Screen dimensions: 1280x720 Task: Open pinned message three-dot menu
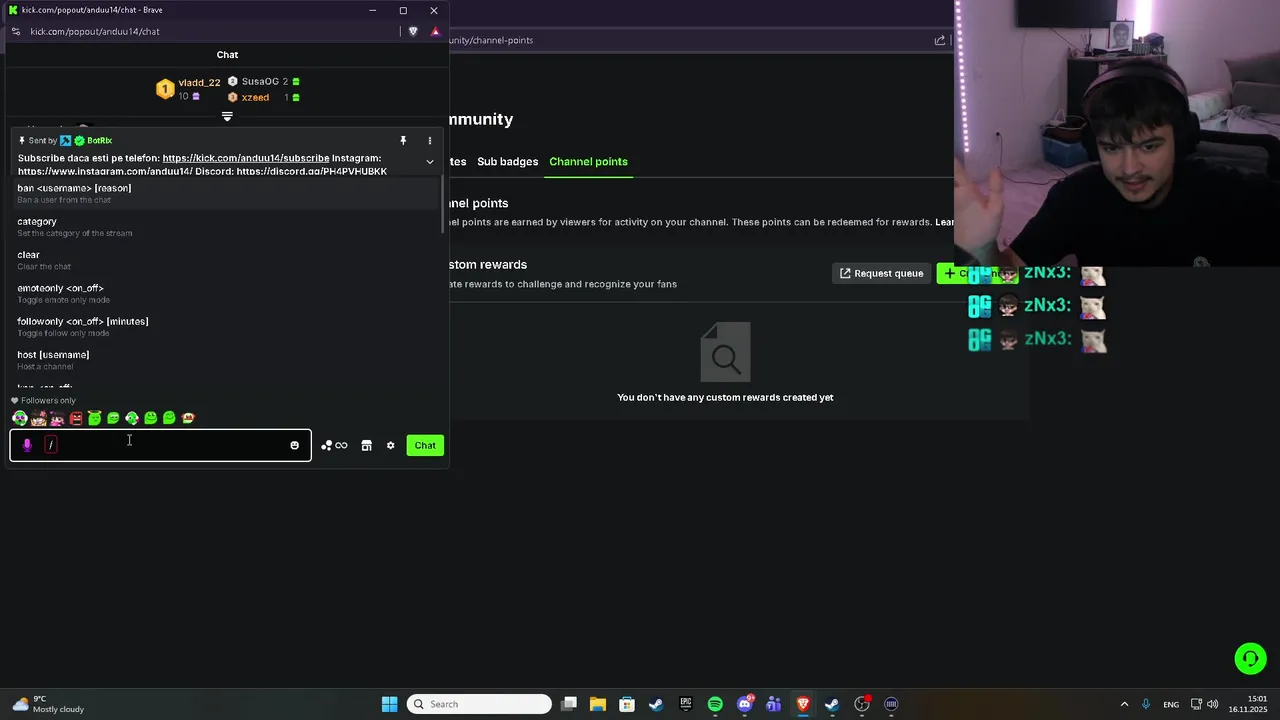pyautogui.click(x=430, y=141)
